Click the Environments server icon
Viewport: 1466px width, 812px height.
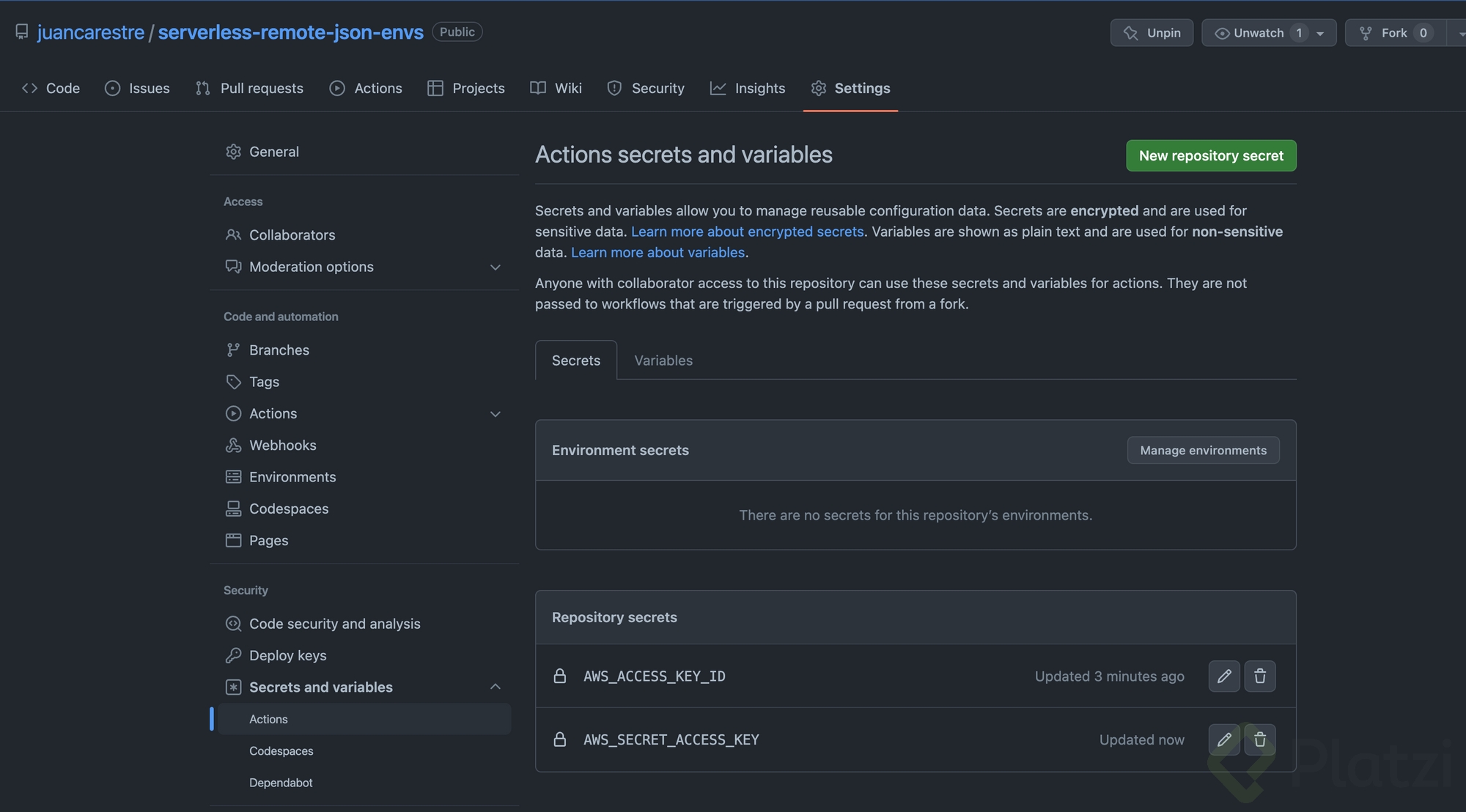coord(233,477)
